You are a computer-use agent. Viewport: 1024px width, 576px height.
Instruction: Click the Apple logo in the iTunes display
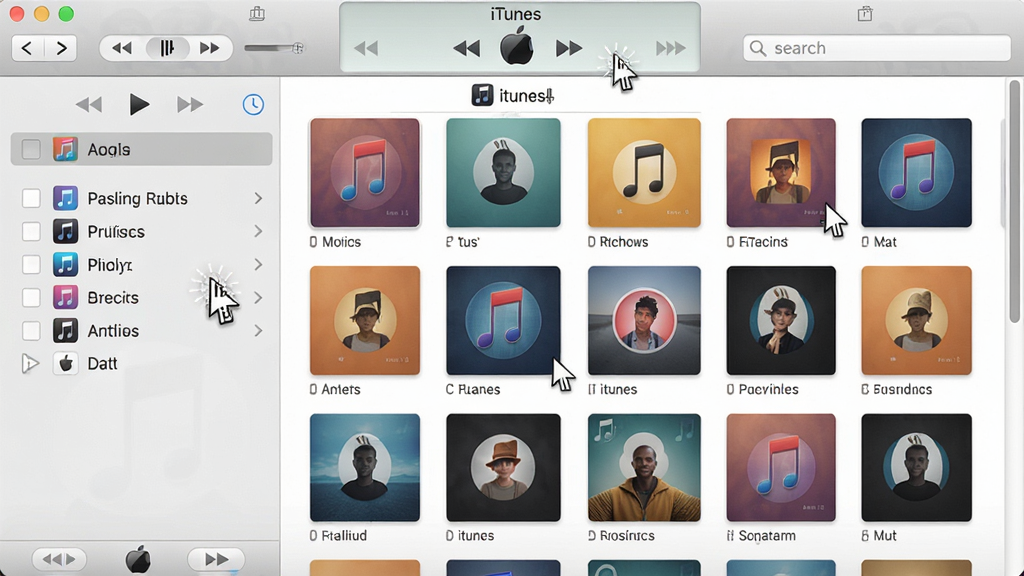tap(517, 46)
